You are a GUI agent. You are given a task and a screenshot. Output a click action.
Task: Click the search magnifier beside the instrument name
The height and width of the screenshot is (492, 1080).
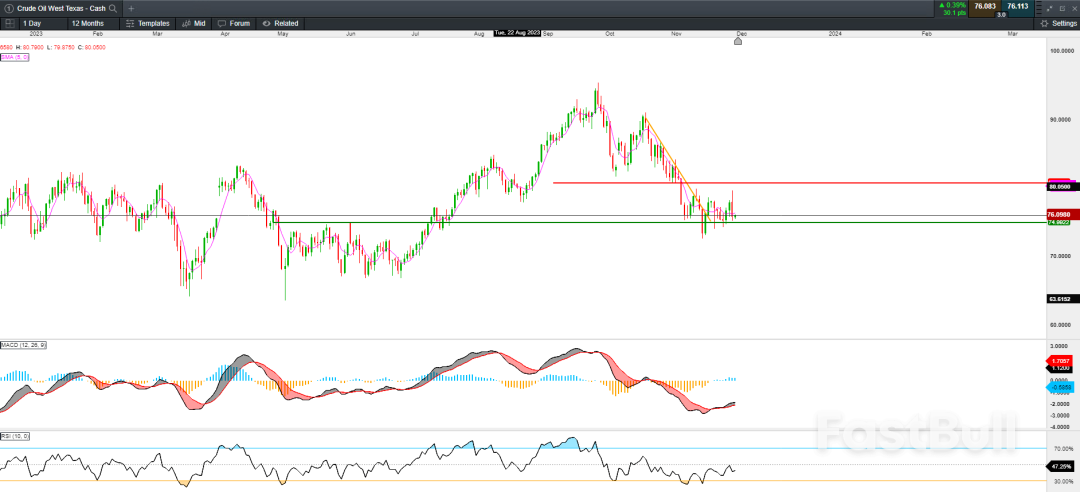(x=113, y=8)
